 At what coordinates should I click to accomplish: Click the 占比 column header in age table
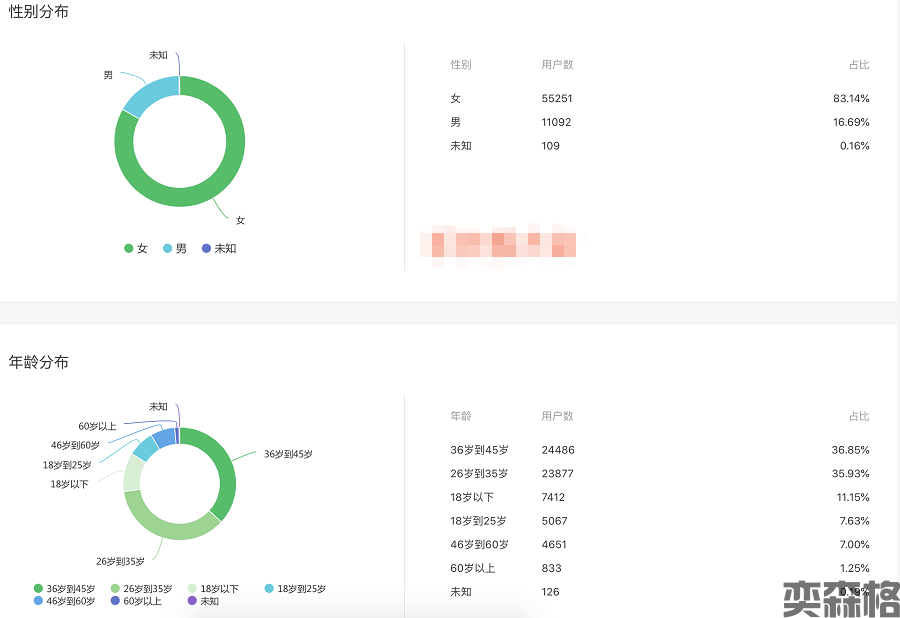point(858,416)
